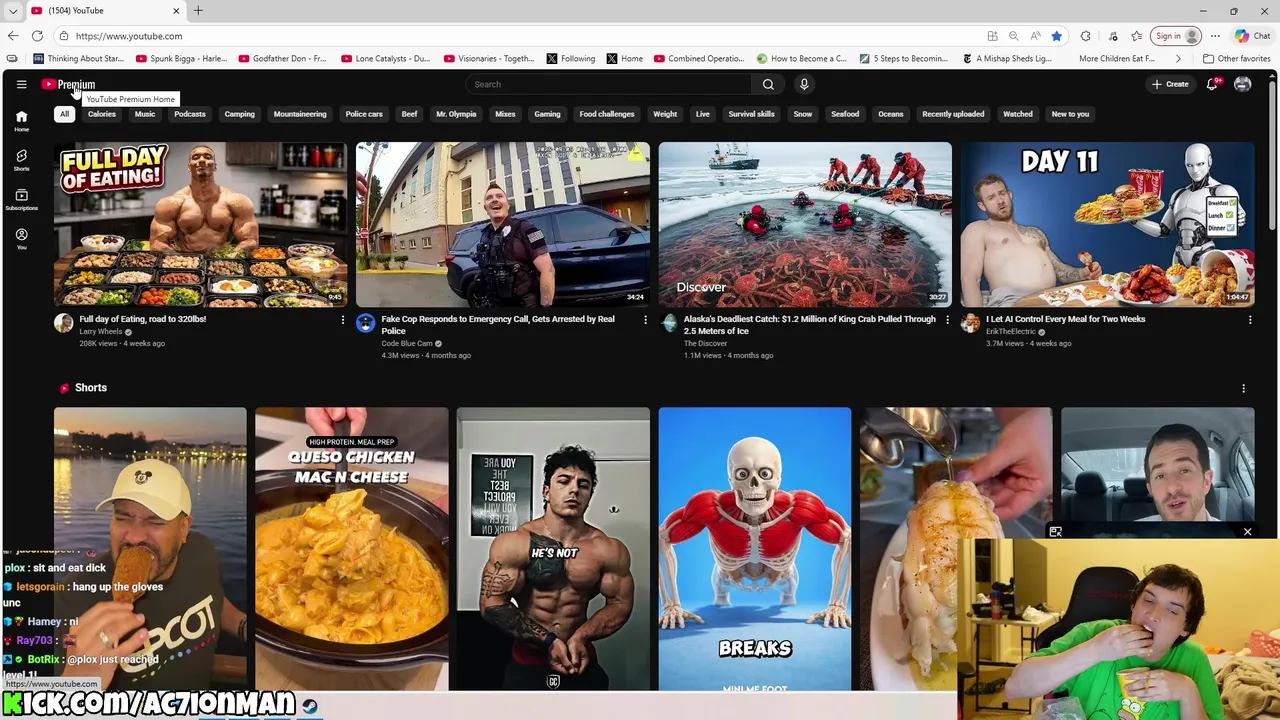
Task: Play the king crab Discover video thumbnail
Action: click(x=805, y=224)
